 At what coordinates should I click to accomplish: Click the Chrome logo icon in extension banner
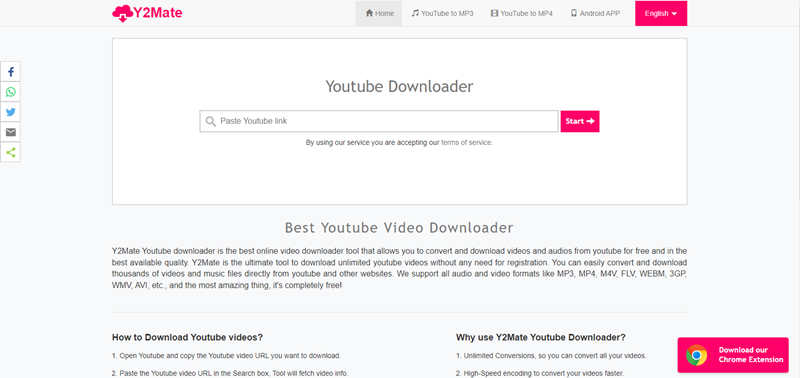point(696,355)
